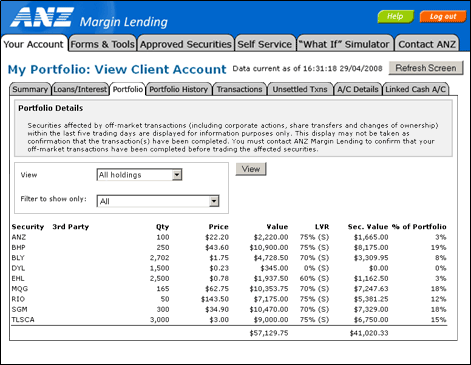Select the MQG security row
Image resolution: width=471 pixels, height=365 pixels.
click(229, 289)
